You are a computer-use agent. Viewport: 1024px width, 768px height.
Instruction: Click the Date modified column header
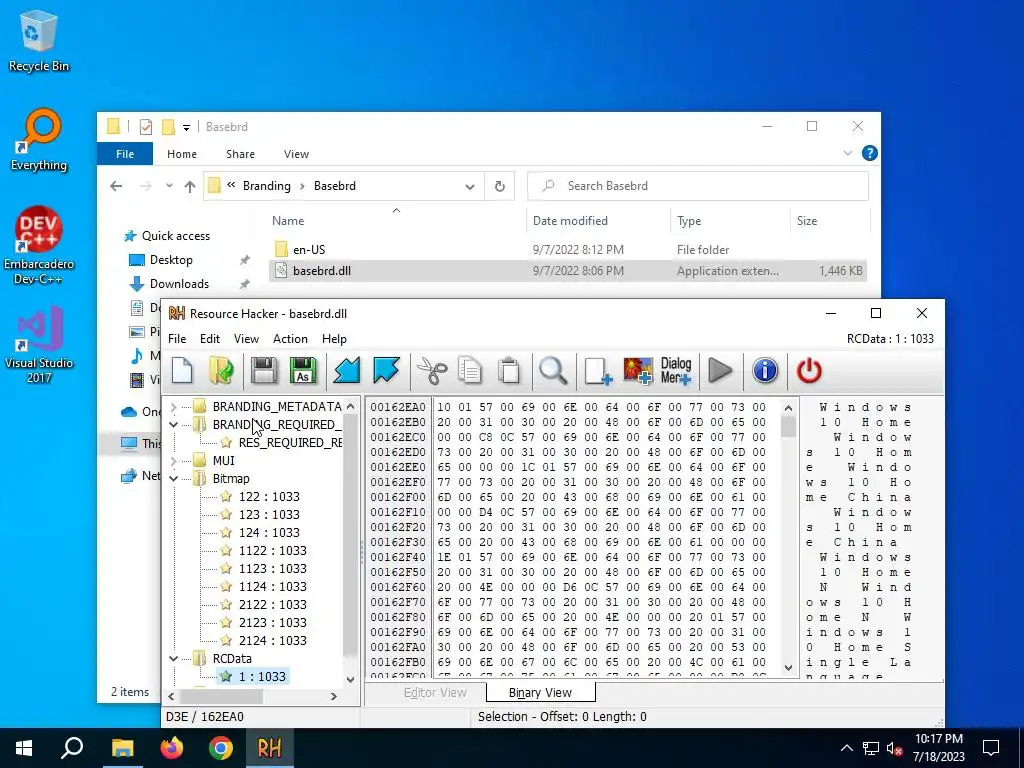(570, 221)
